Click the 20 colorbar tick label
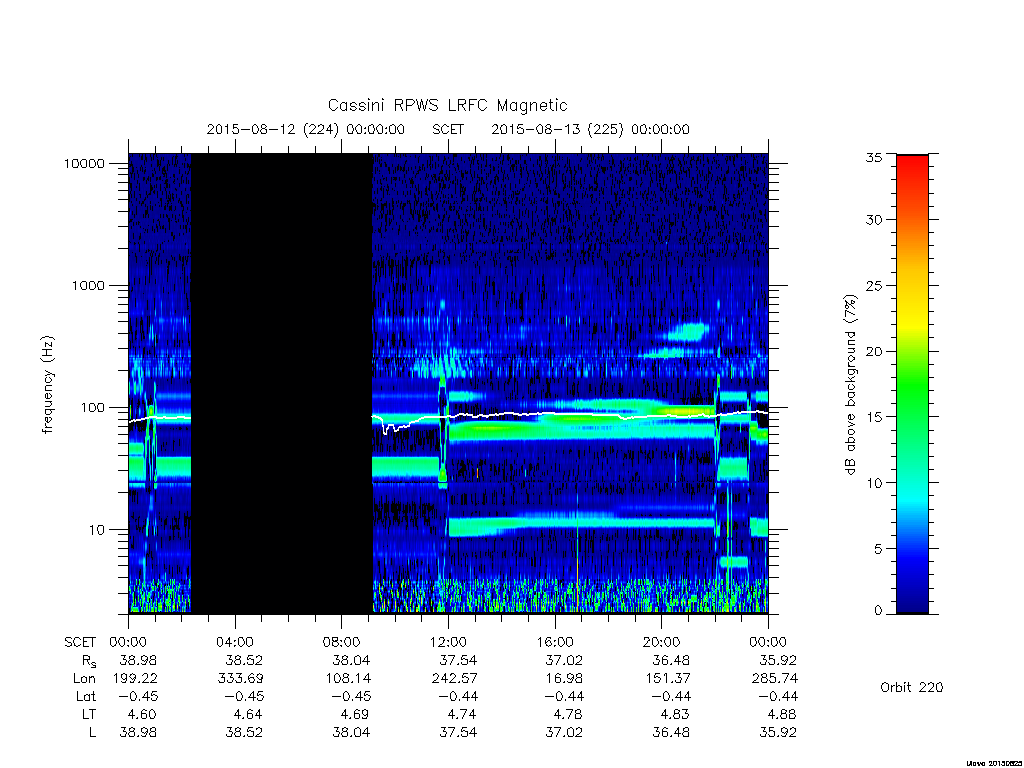1024x768 pixels. tap(873, 351)
